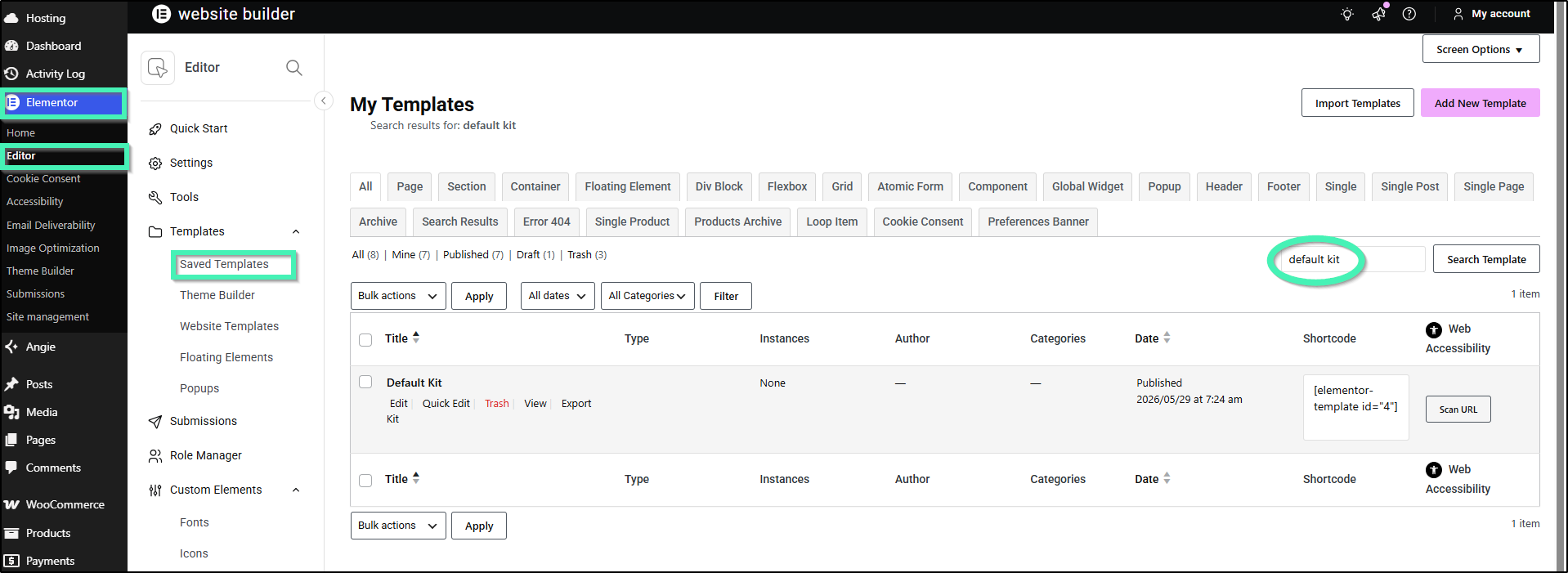The width and height of the screenshot is (1568, 573).
Task: Click the Editor panel search magnifier
Action: point(294,68)
